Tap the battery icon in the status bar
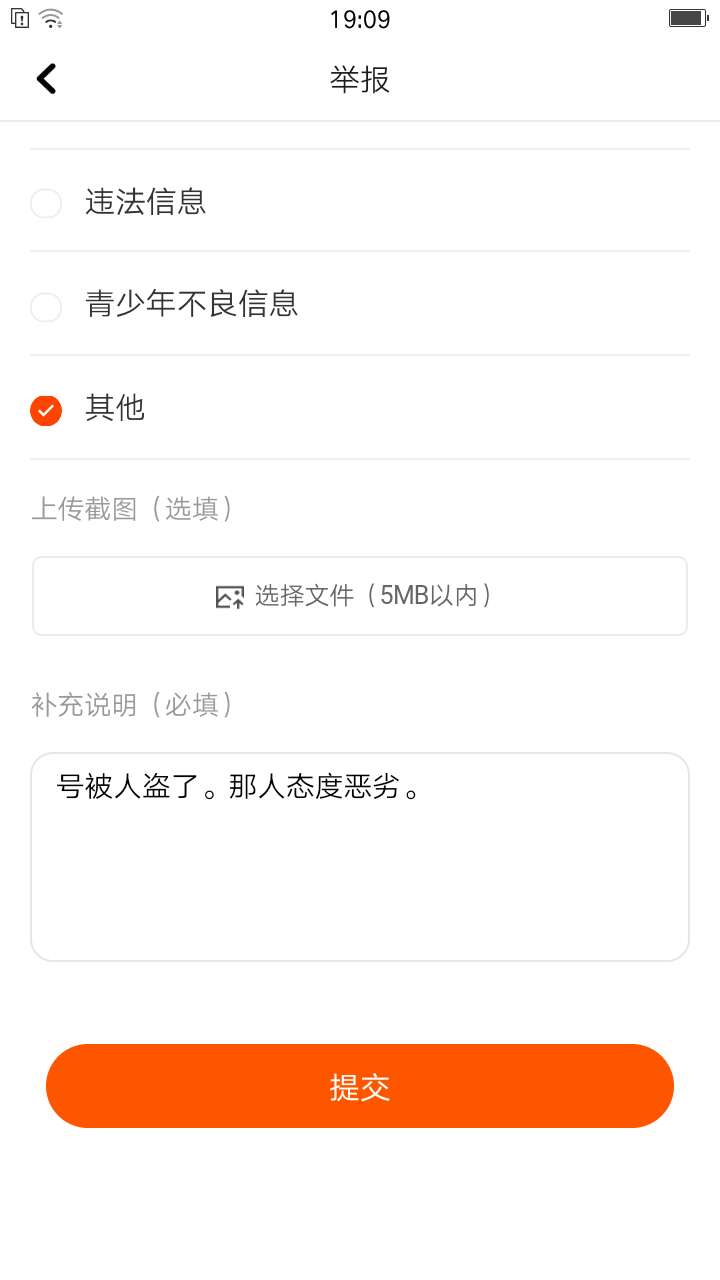This screenshot has width=720, height=1280. click(688, 18)
